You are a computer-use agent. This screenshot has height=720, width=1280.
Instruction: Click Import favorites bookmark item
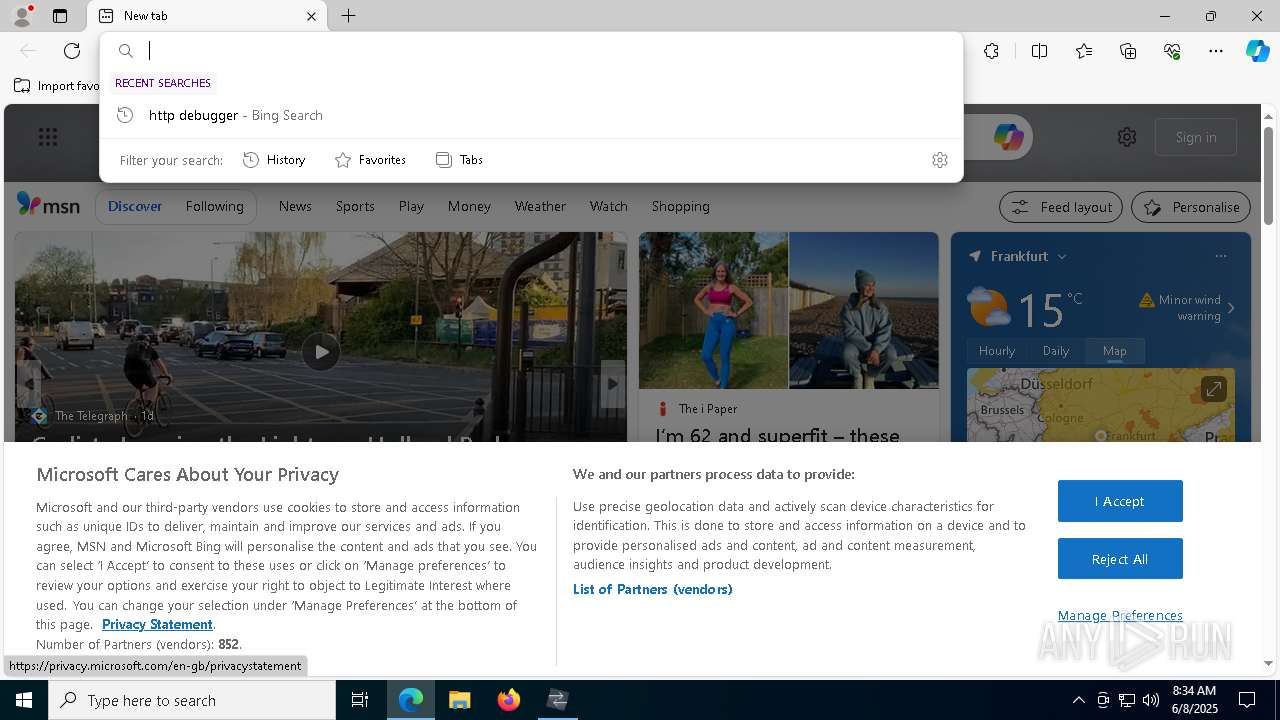[57, 86]
